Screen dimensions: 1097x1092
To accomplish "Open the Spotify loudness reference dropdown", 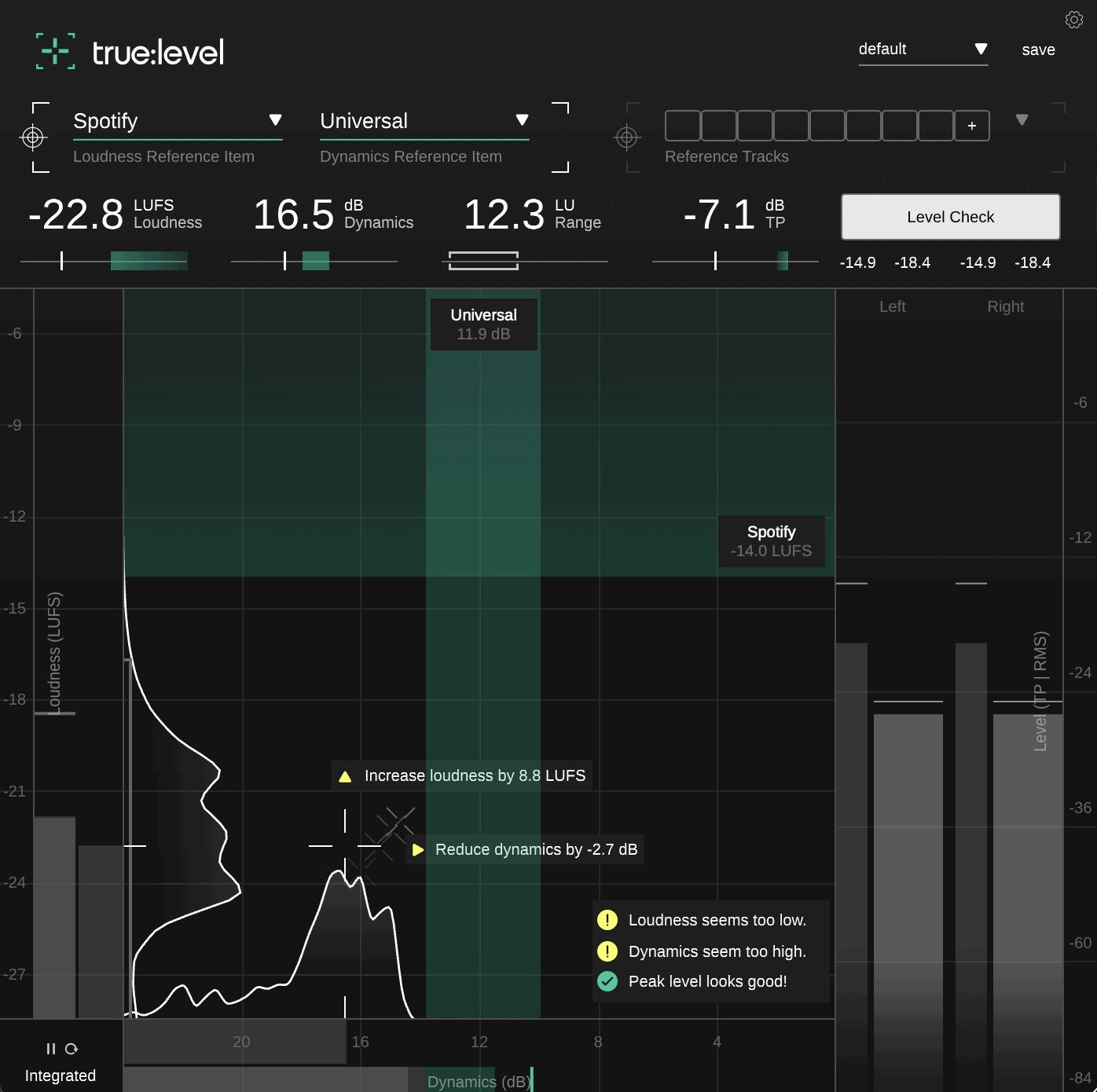I will point(178,121).
